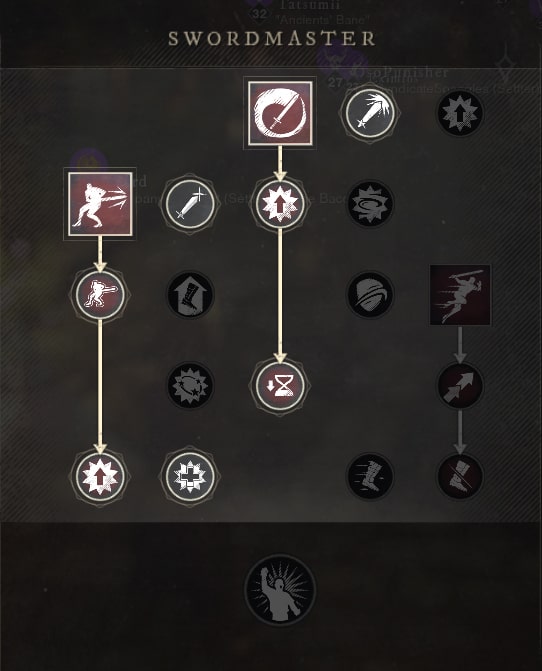Image resolution: width=542 pixels, height=671 pixels.
Task: Select the punching figure upgrade below Upheaval
Action: (100, 295)
